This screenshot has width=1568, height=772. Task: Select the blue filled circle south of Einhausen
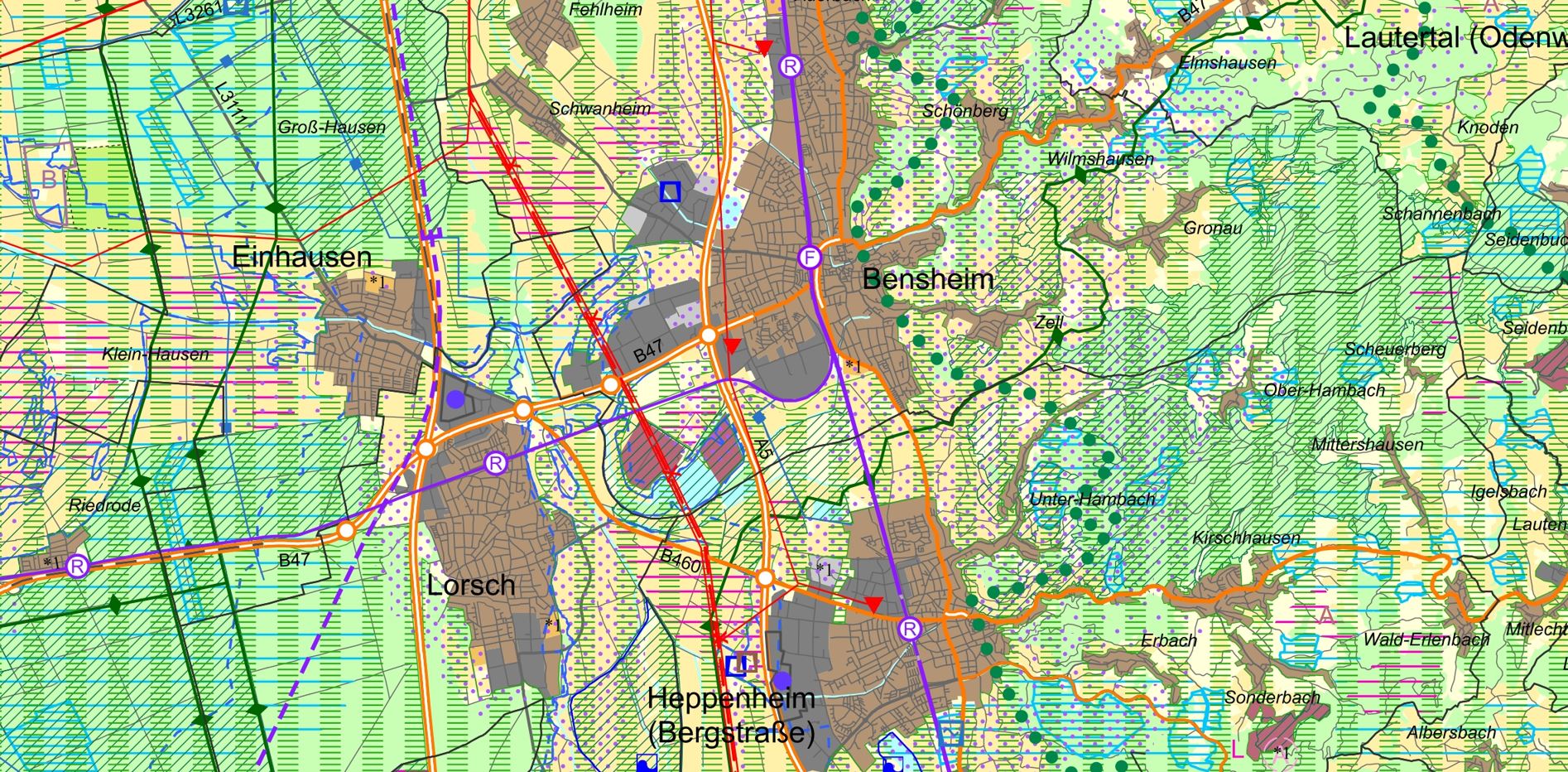(x=455, y=399)
